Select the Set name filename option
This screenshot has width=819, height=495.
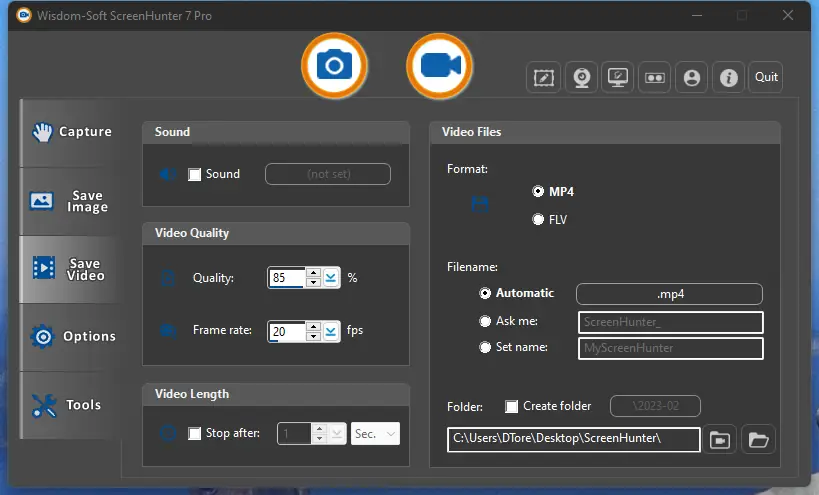(x=485, y=347)
